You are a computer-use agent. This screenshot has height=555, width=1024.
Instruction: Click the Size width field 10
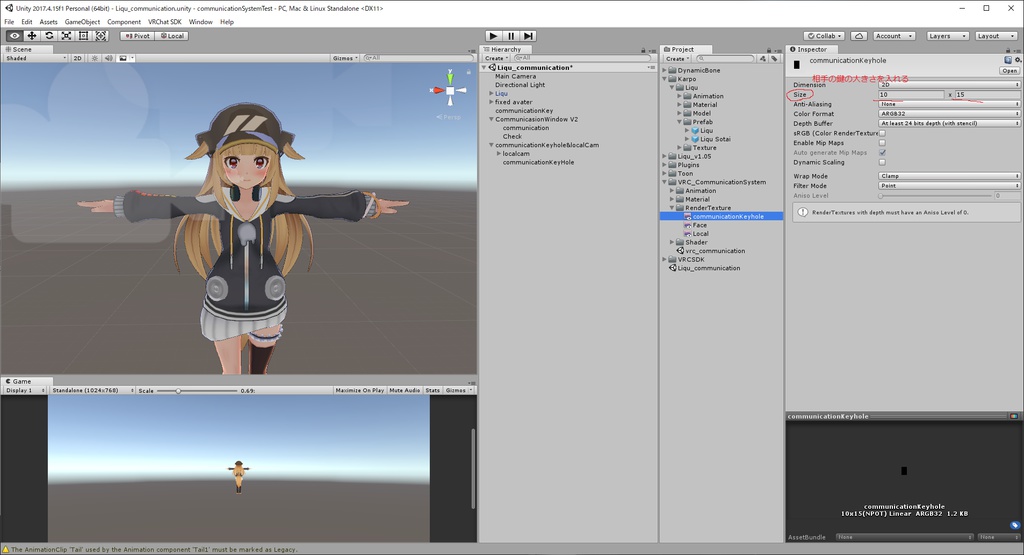[x=911, y=95]
